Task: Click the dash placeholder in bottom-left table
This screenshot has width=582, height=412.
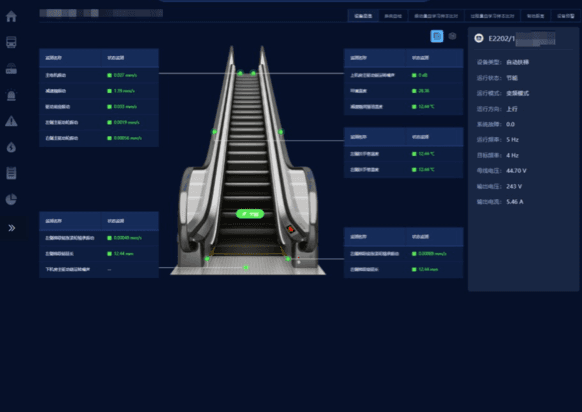Action: (x=109, y=269)
